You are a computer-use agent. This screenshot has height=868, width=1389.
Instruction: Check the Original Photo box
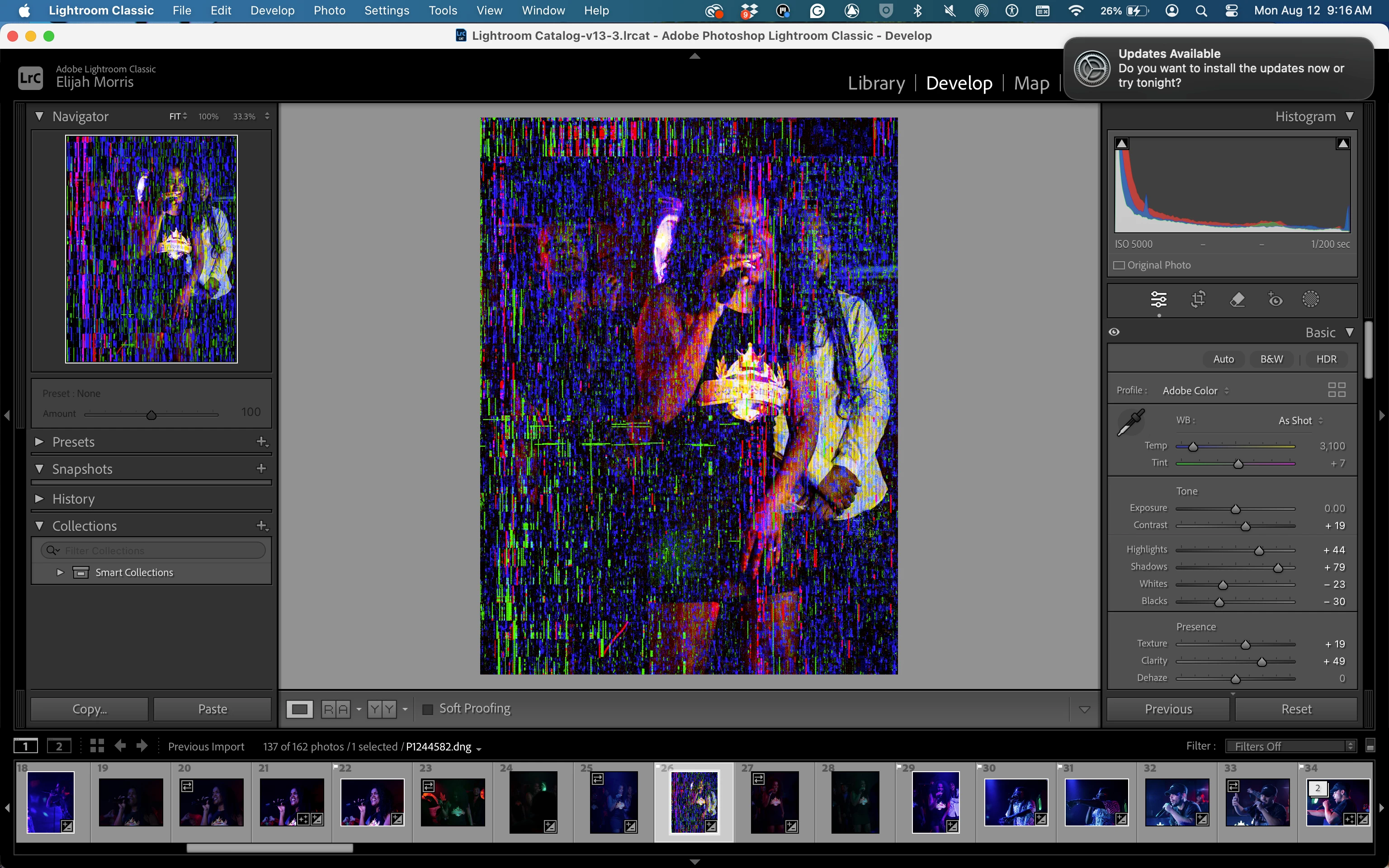[1119, 265]
